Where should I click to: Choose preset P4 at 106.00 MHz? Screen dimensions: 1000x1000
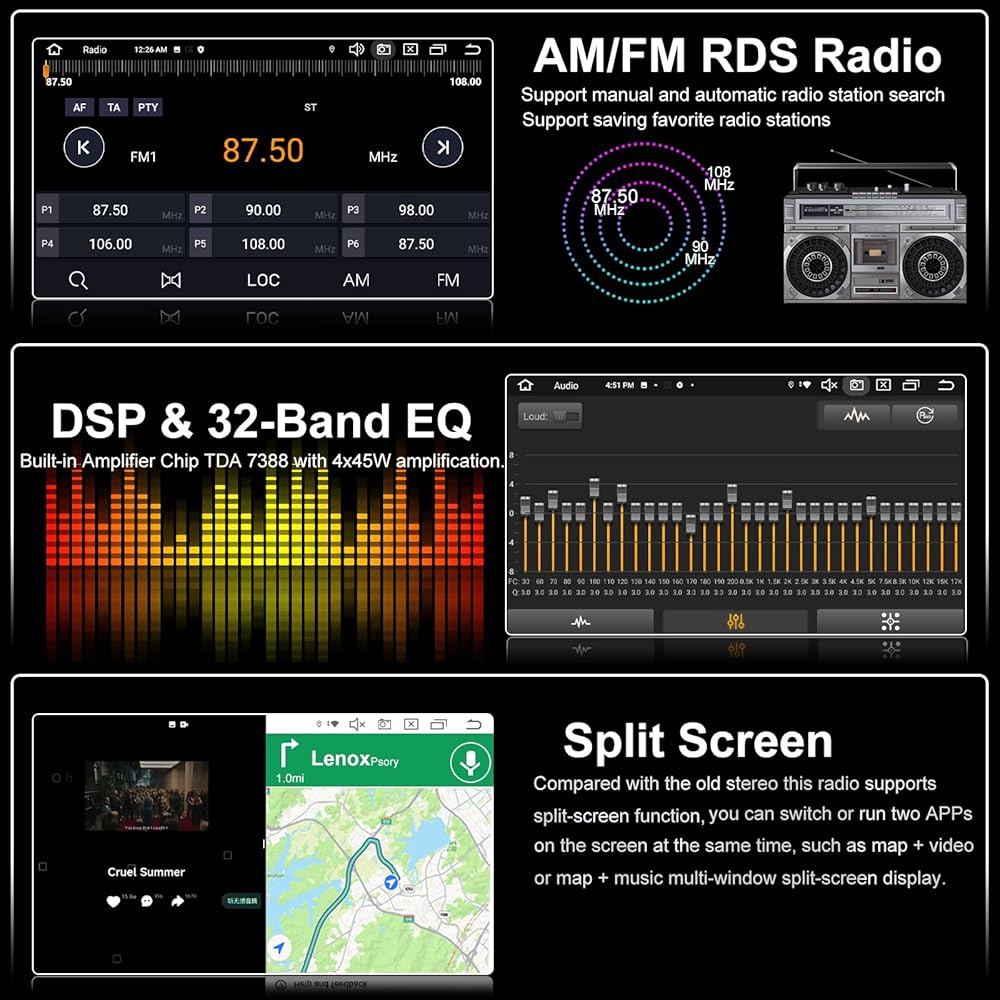(x=110, y=243)
